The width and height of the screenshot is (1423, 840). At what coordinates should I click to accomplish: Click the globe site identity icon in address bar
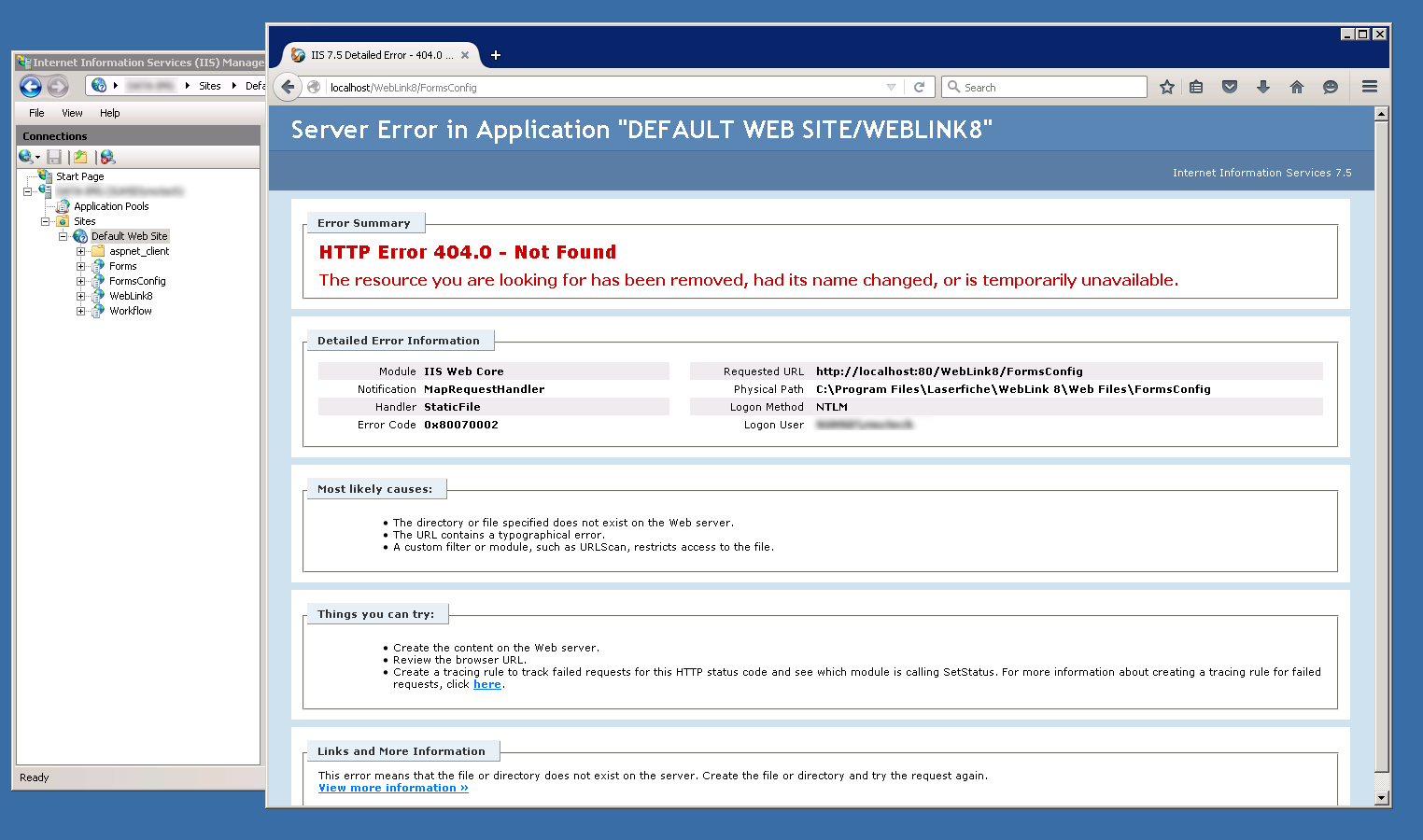click(x=314, y=87)
